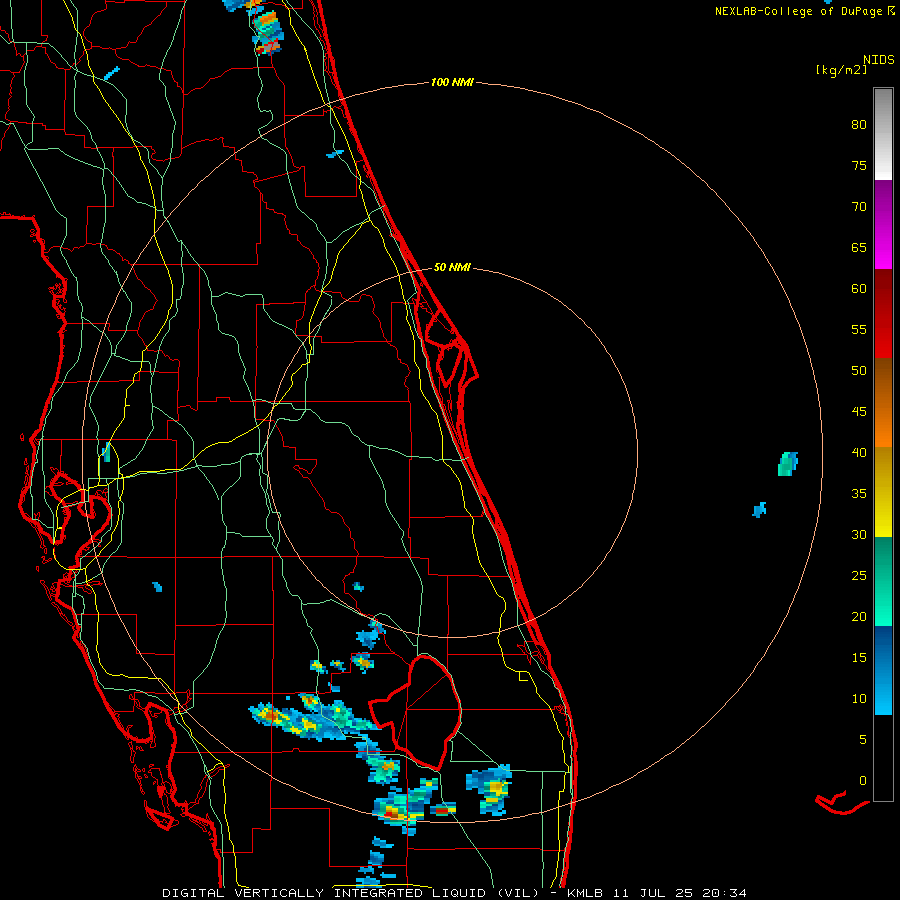Pick the orange-brown segment of the VIL color bar
This screenshot has height=900, width=900.
click(883, 403)
